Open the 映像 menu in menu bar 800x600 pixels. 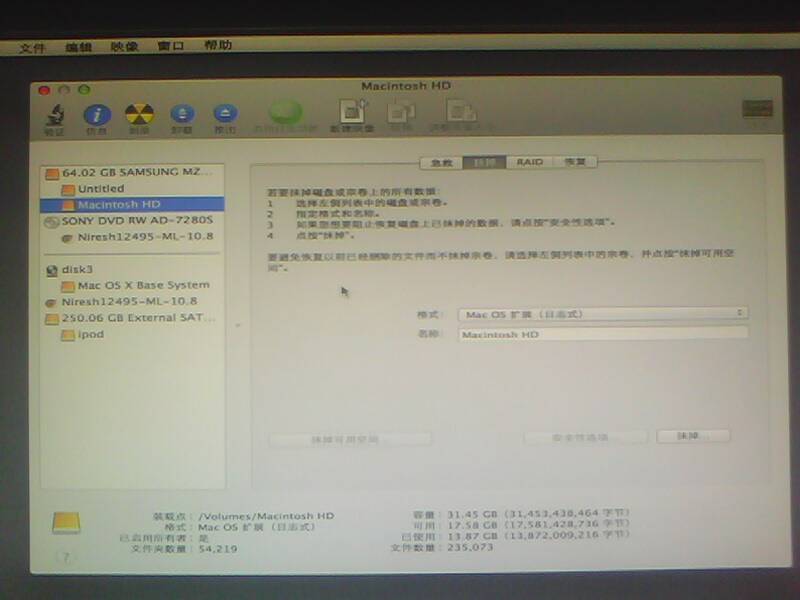pos(124,46)
